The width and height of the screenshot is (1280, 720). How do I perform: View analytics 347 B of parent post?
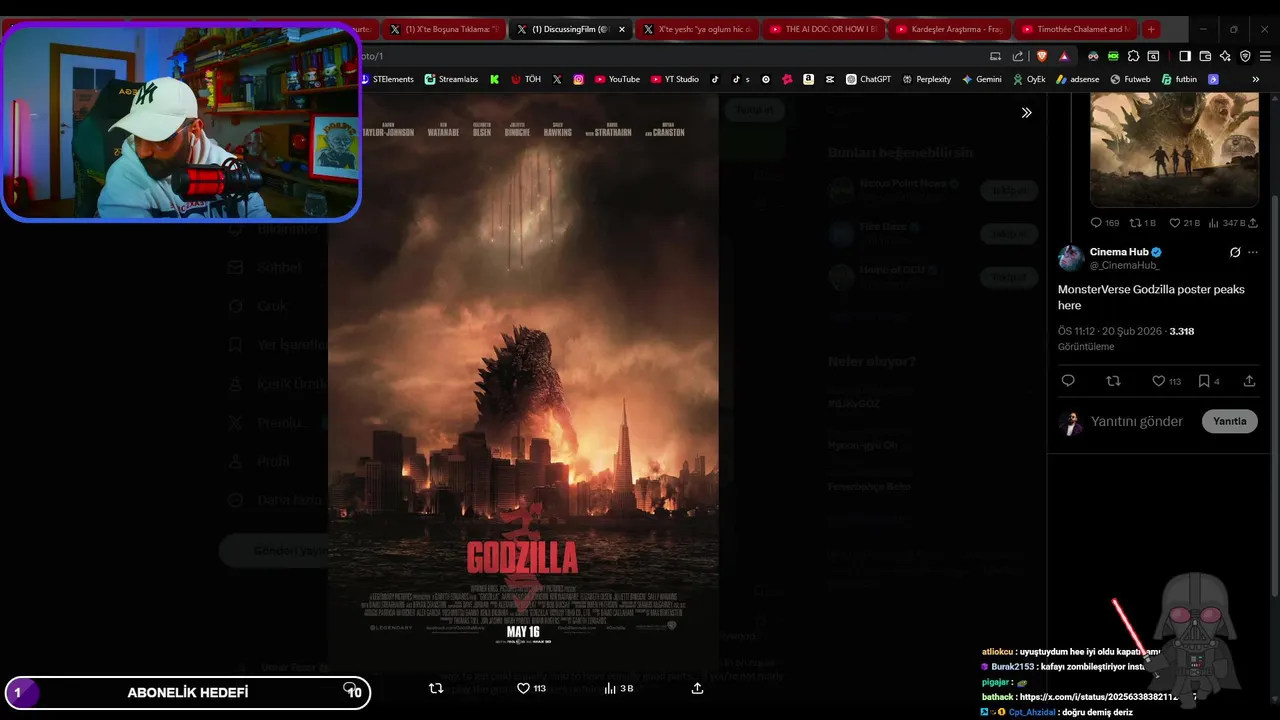click(x=1227, y=223)
